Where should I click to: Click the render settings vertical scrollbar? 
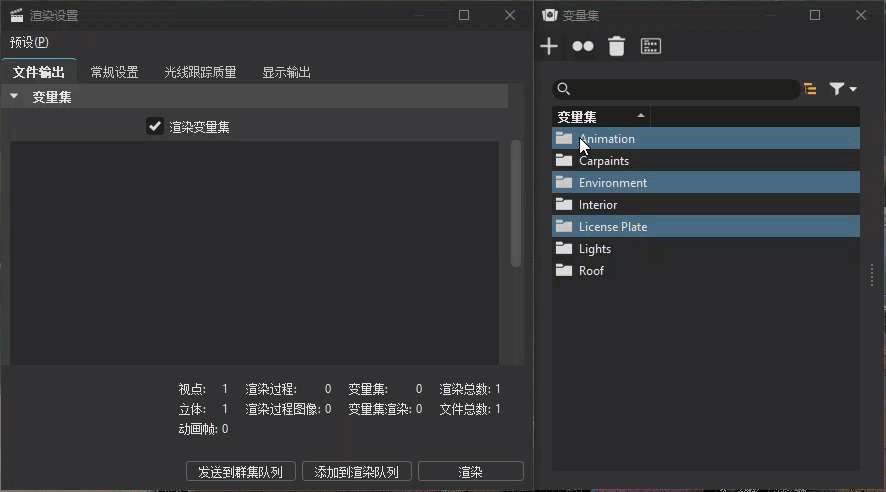pyautogui.click(x=515, y=203)
